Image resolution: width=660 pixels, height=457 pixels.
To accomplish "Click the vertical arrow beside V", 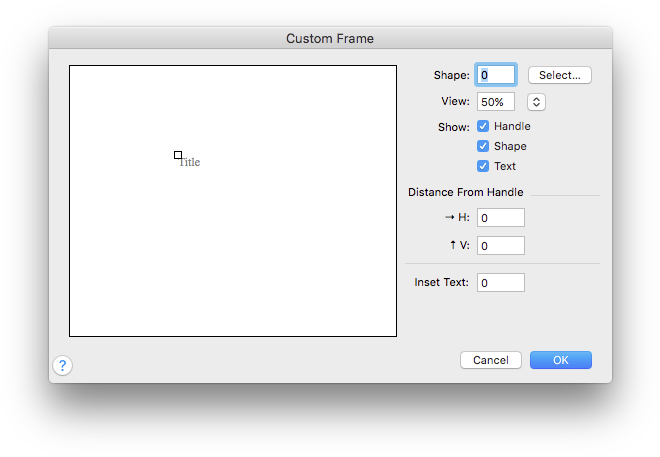I will 451,245.
